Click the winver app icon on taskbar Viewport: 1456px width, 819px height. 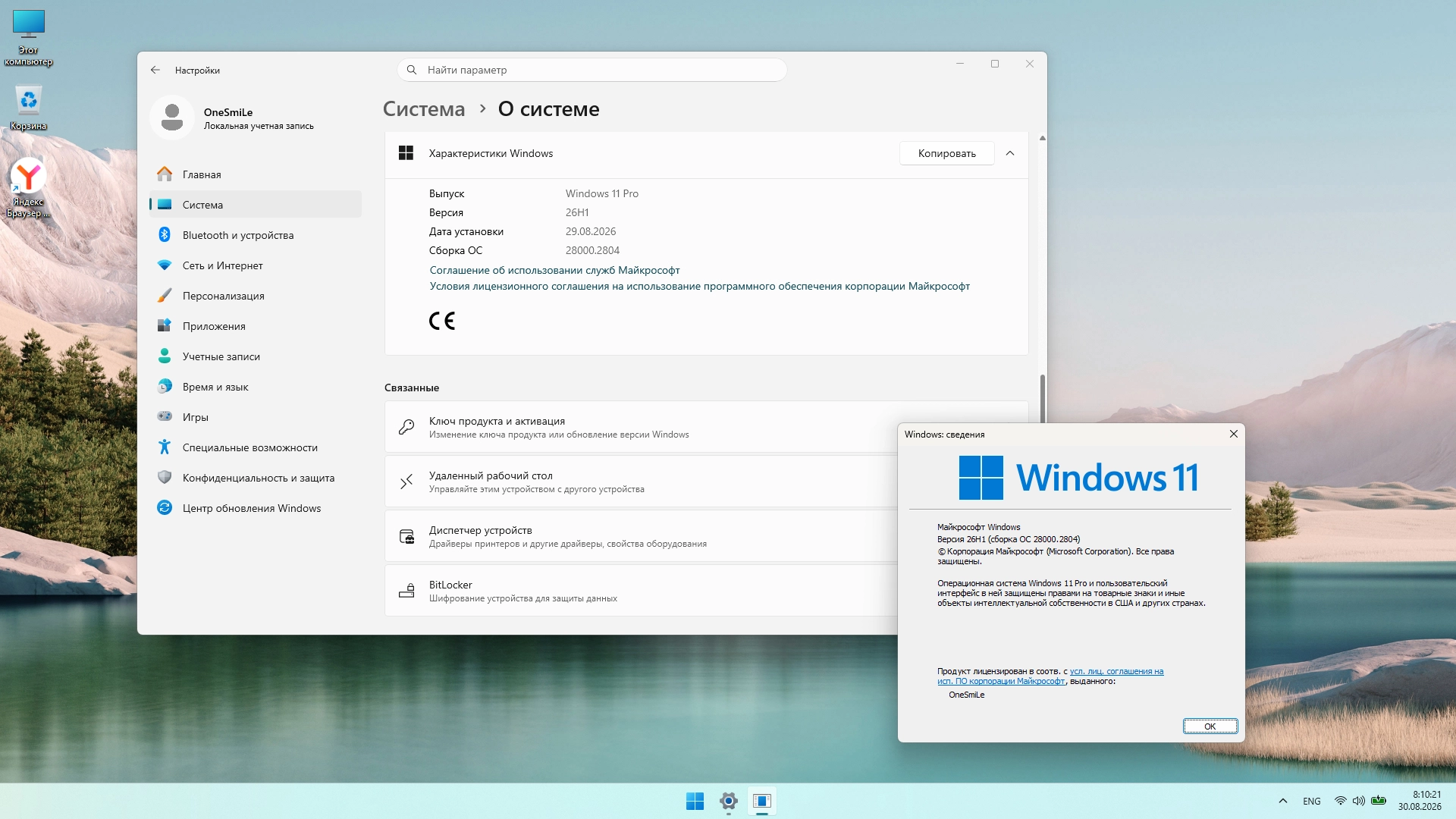[x=762, y=801]
